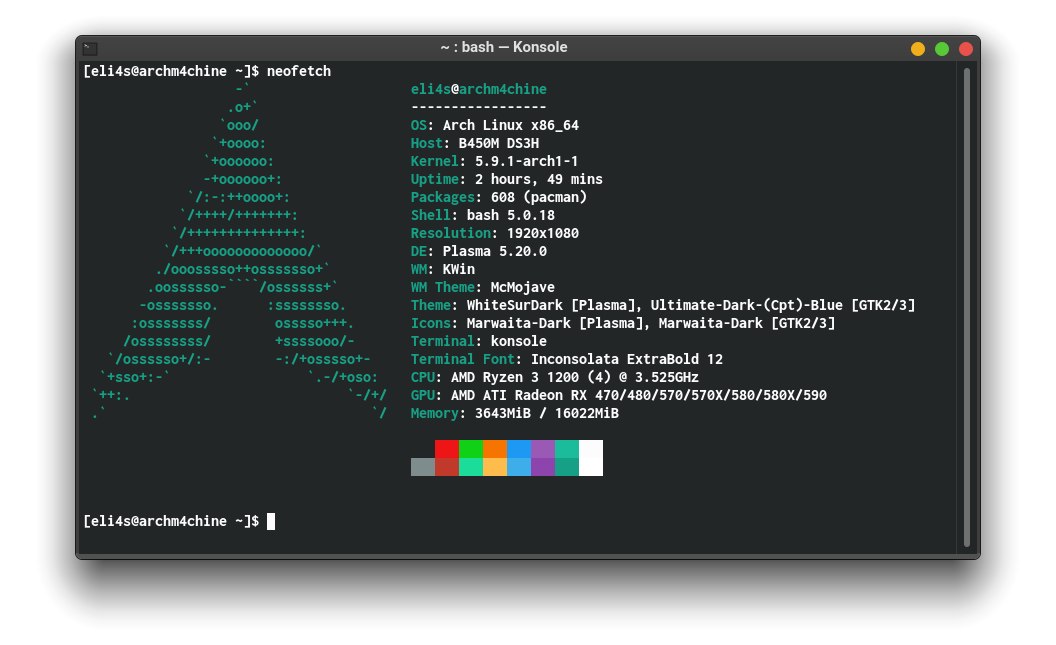
Task: Click the 'Packages: 608 (pacman)' line
Action: pos(499,197)
